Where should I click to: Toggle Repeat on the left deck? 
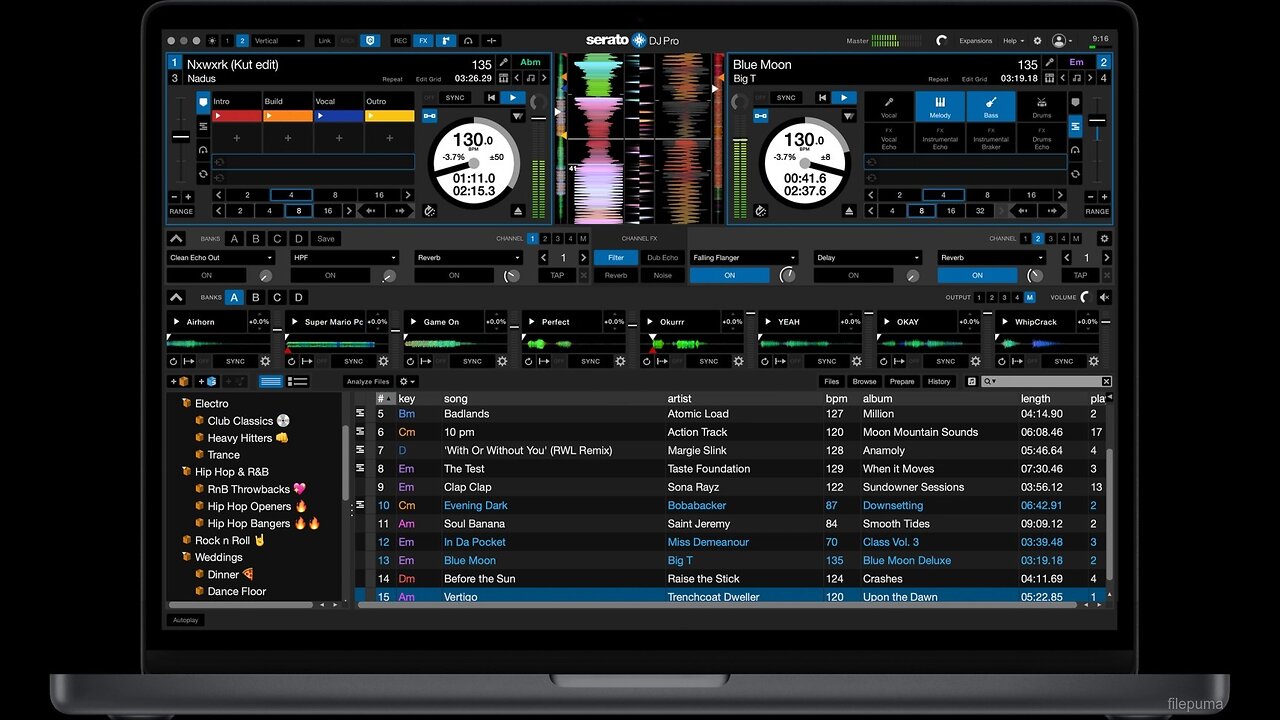392,79
